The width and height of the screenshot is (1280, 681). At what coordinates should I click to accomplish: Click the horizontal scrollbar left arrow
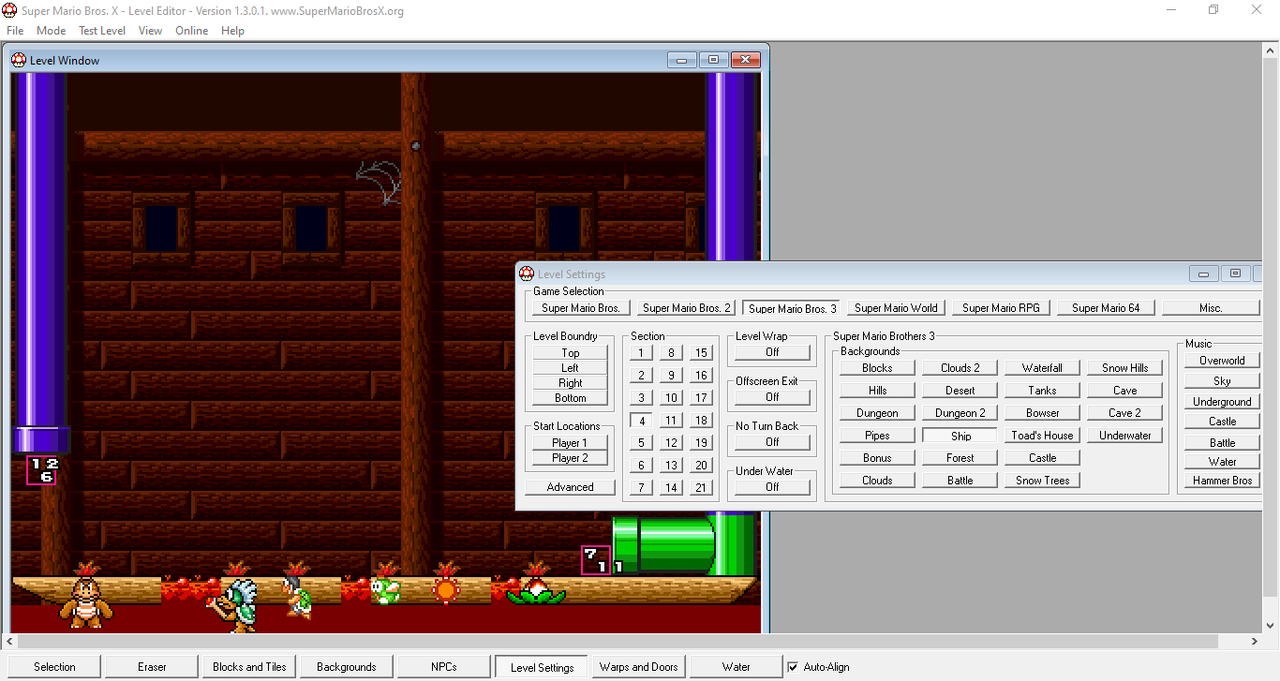tap(9, 642)
